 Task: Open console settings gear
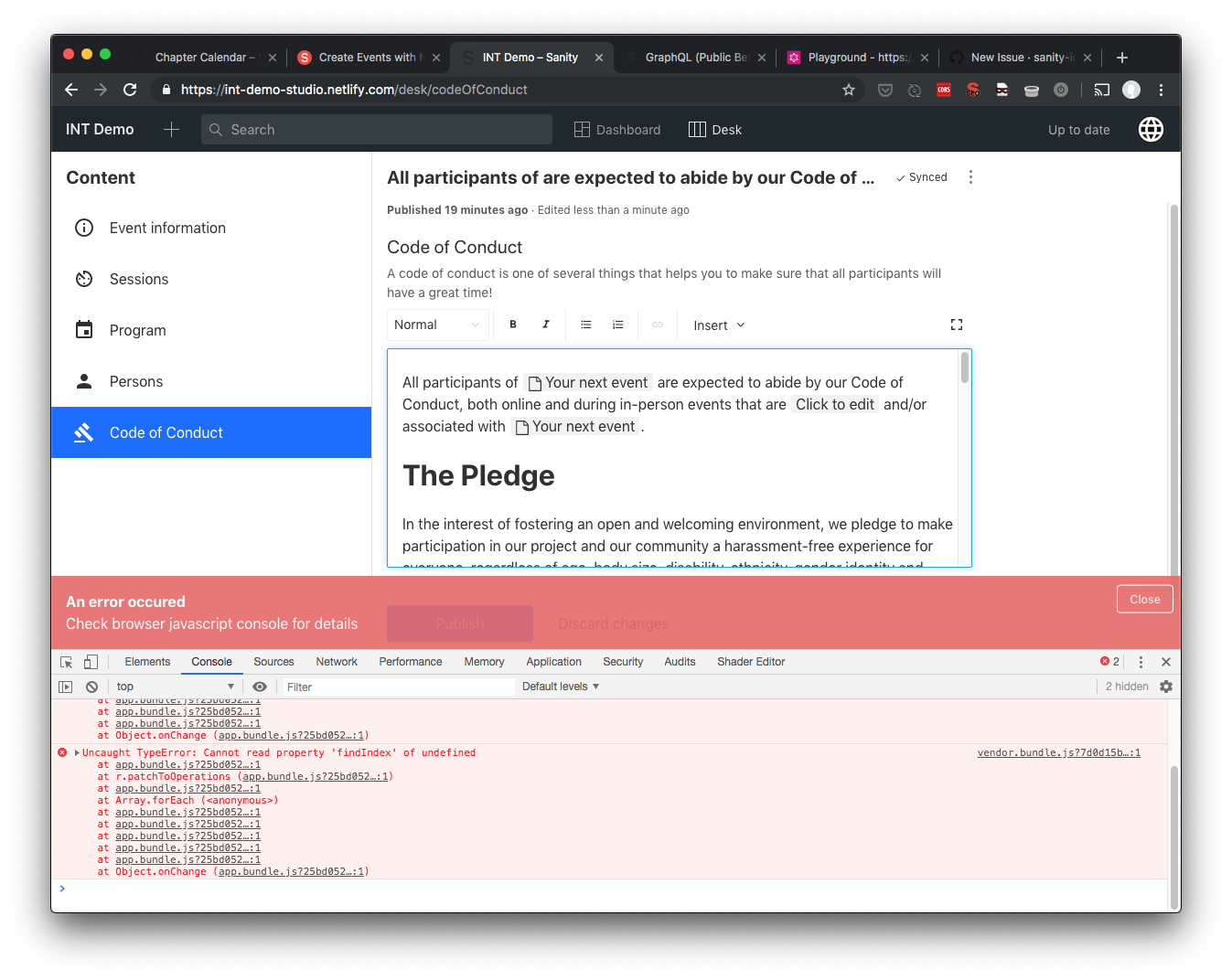point(1166,687)
